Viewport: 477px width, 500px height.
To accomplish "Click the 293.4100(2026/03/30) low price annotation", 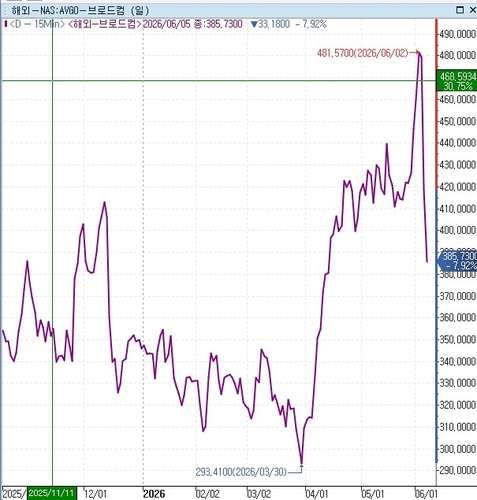I will [x=241, y=472].
